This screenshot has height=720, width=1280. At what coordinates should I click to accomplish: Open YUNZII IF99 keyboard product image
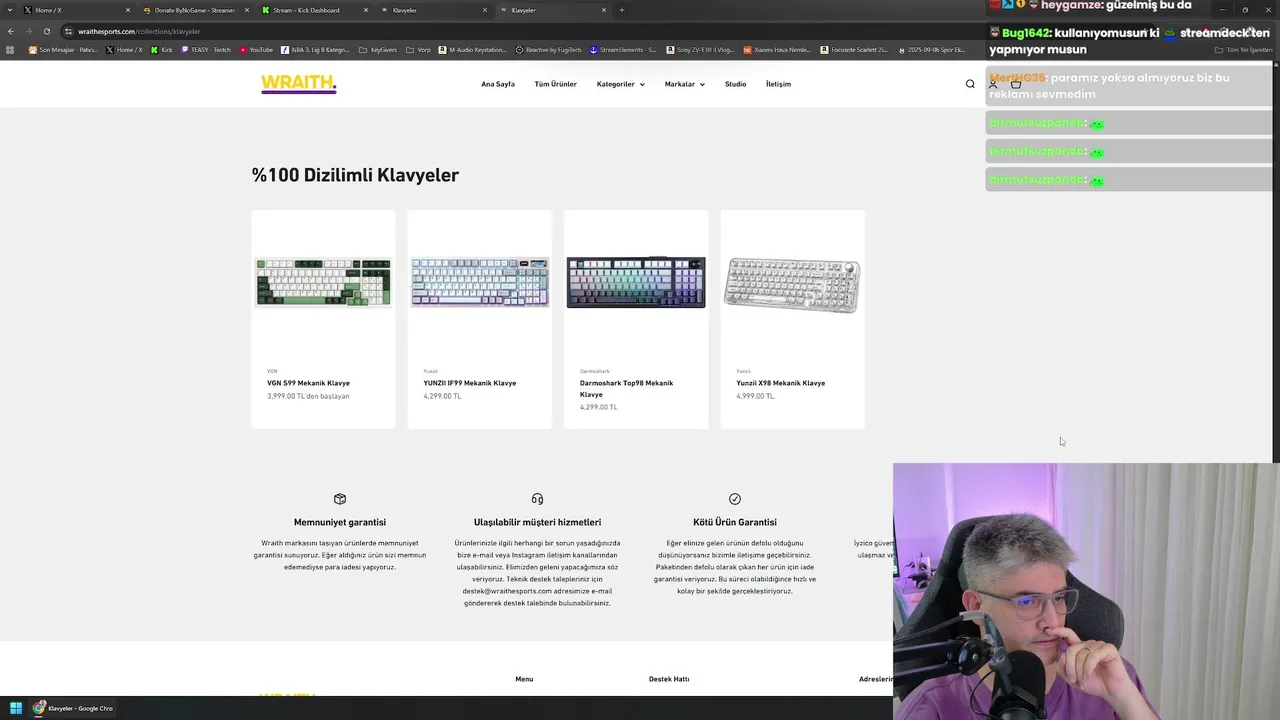480,282
